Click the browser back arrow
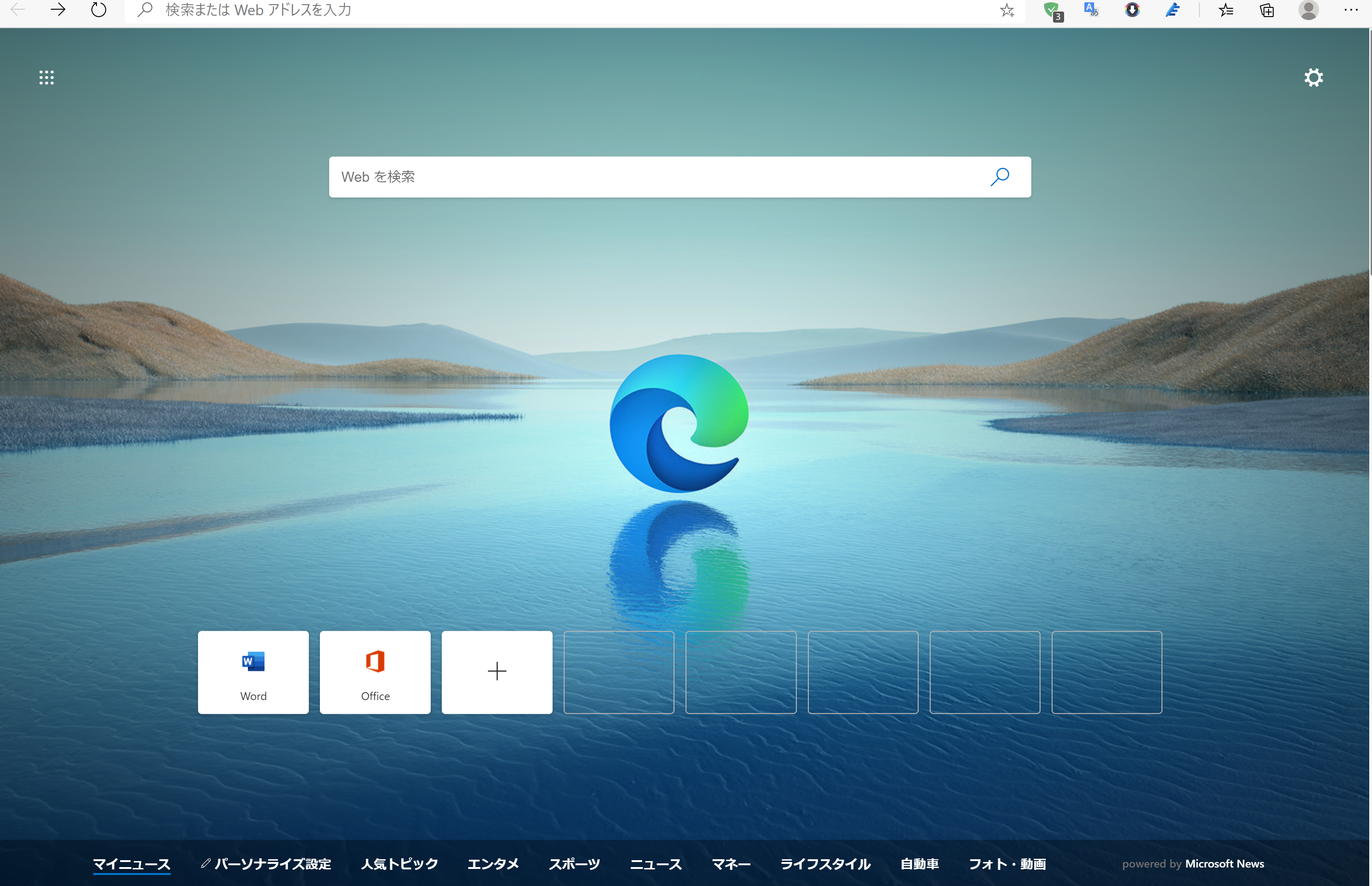Viewport: 1372px width, 886px height. (x=18, y=9)
